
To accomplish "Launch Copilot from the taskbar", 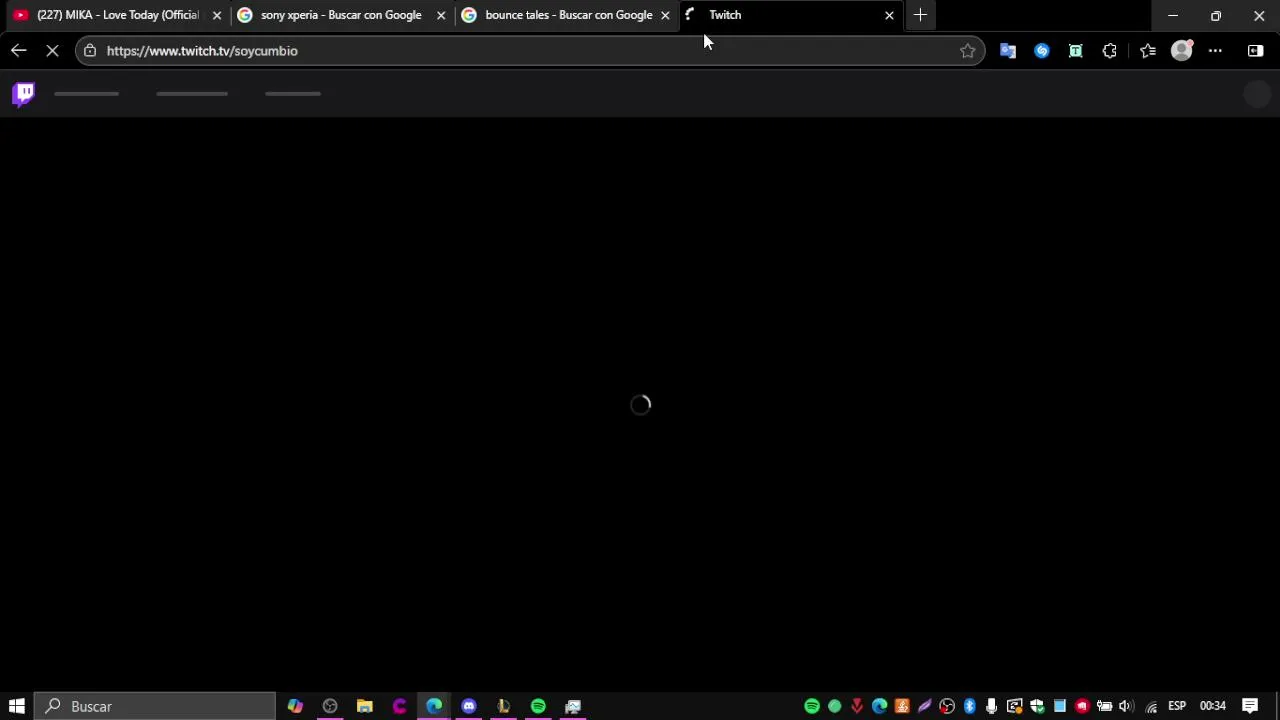I will (x=295, y=706).
